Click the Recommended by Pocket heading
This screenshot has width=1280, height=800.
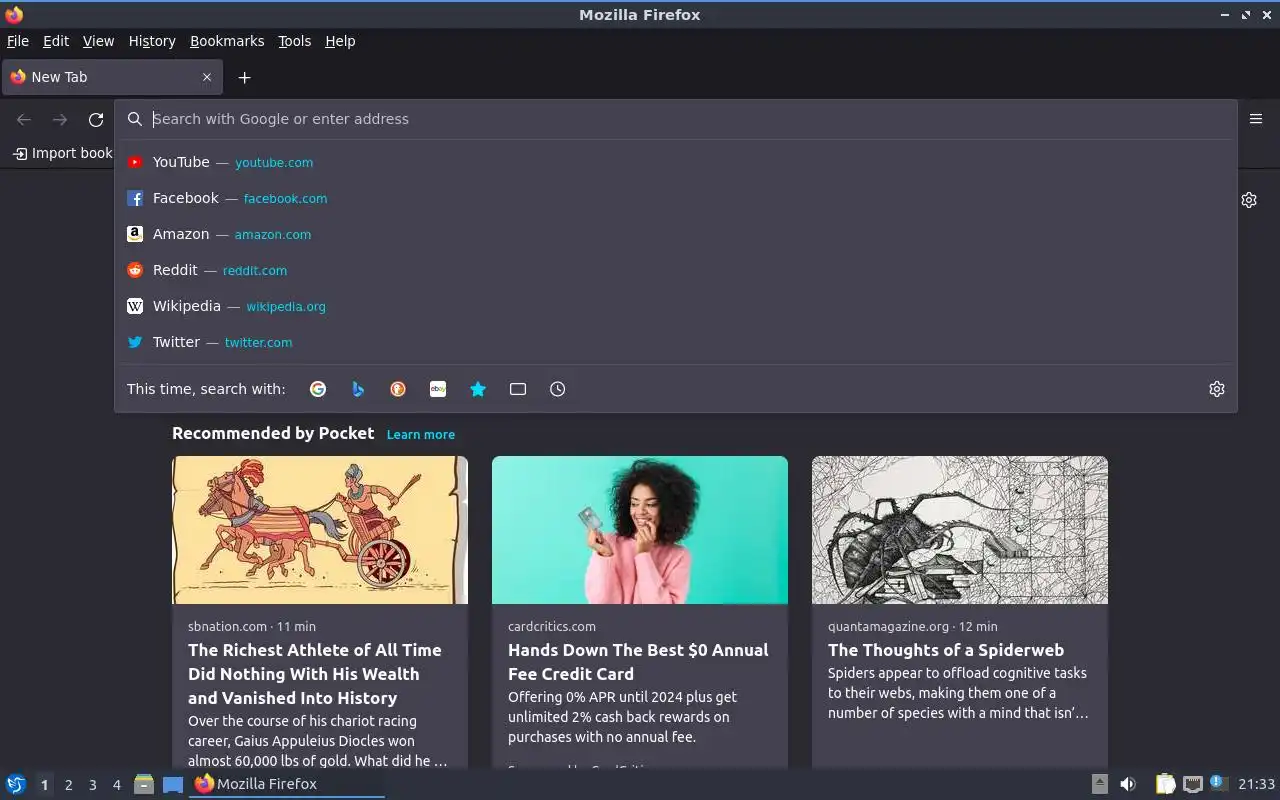click(x=273, y=433)
